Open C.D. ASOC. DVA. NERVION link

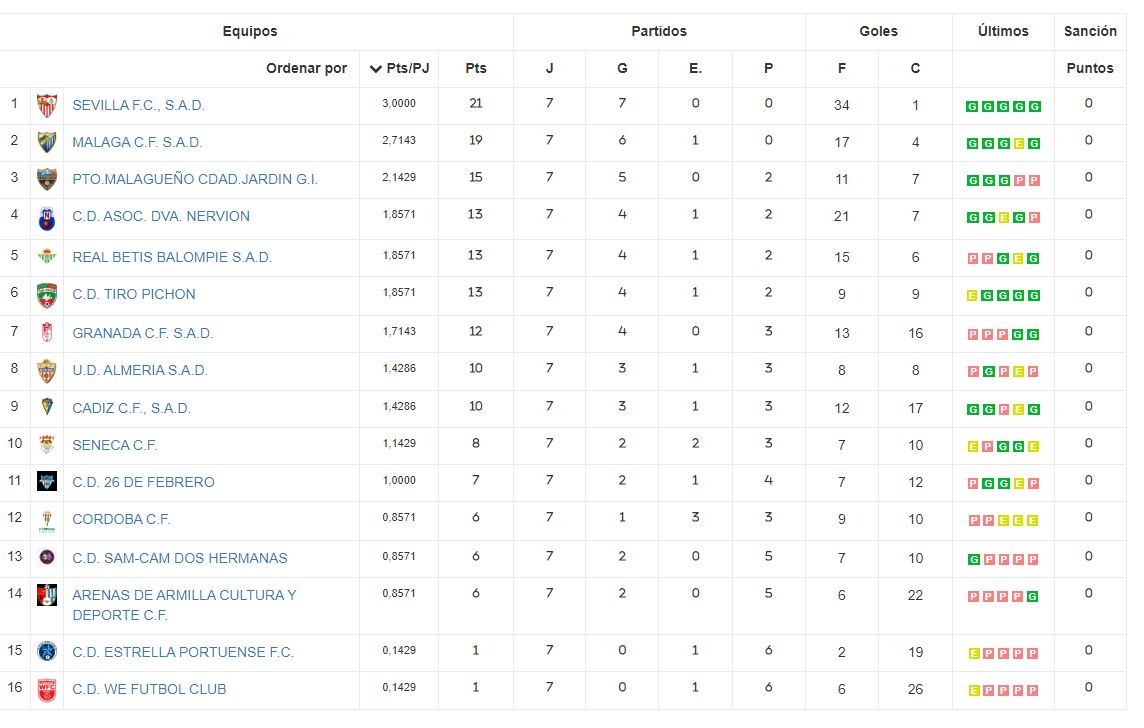[161, 217]
